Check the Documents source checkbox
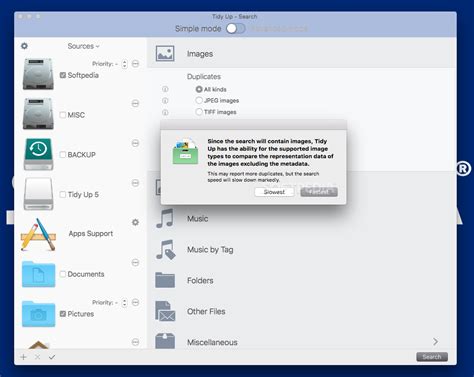Screen dimensions: 474x377 pos(63,274)
